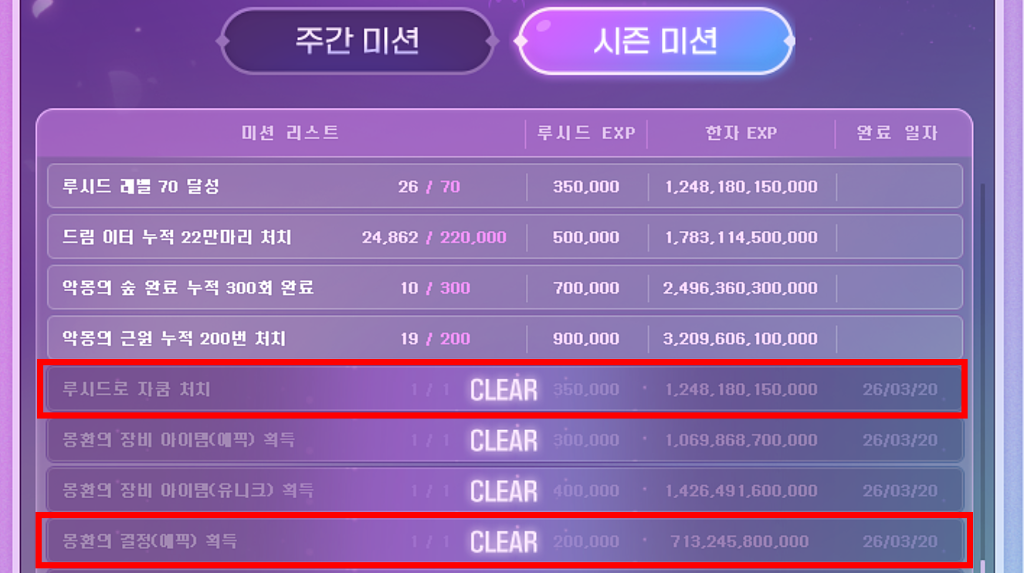Click the 루시드로 자쿰 처치 mission name

(136, 389)
